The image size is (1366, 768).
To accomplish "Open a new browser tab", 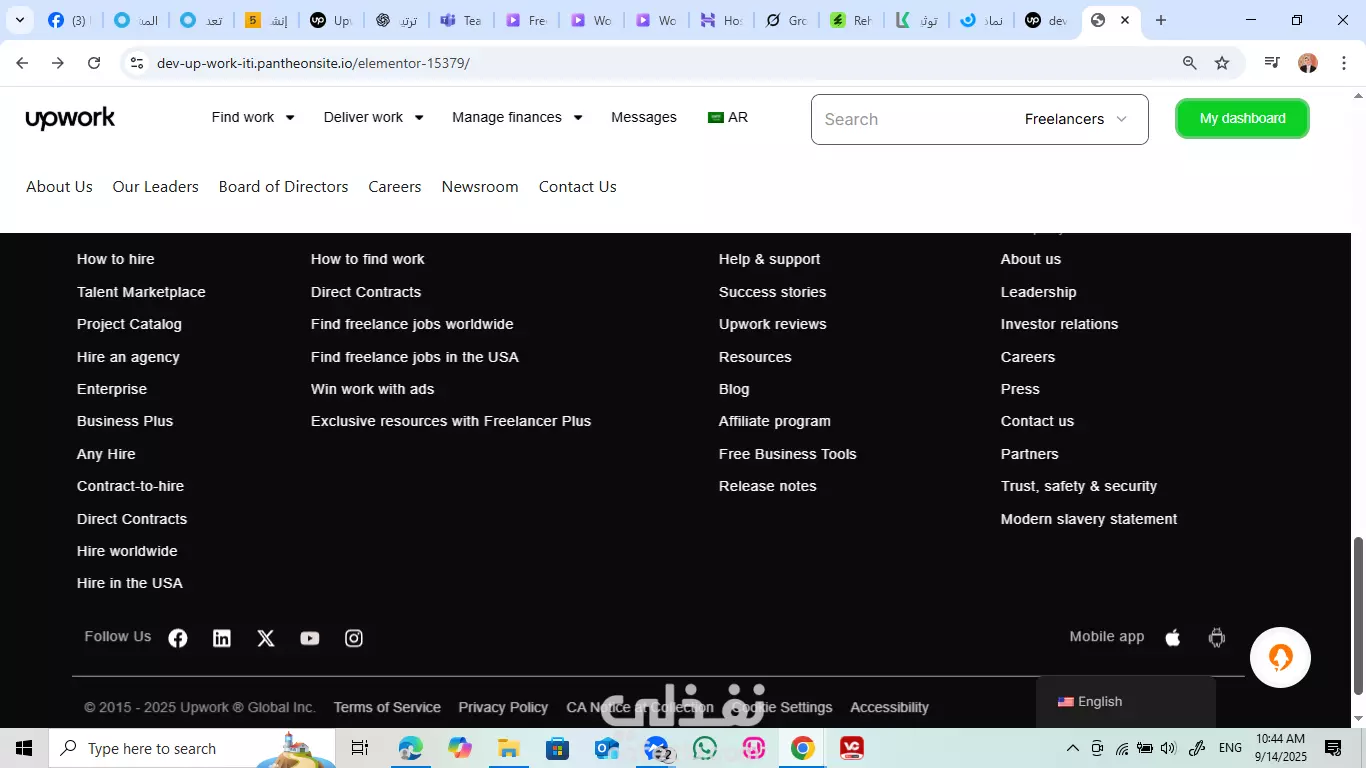I will (x=1161, y=20).
